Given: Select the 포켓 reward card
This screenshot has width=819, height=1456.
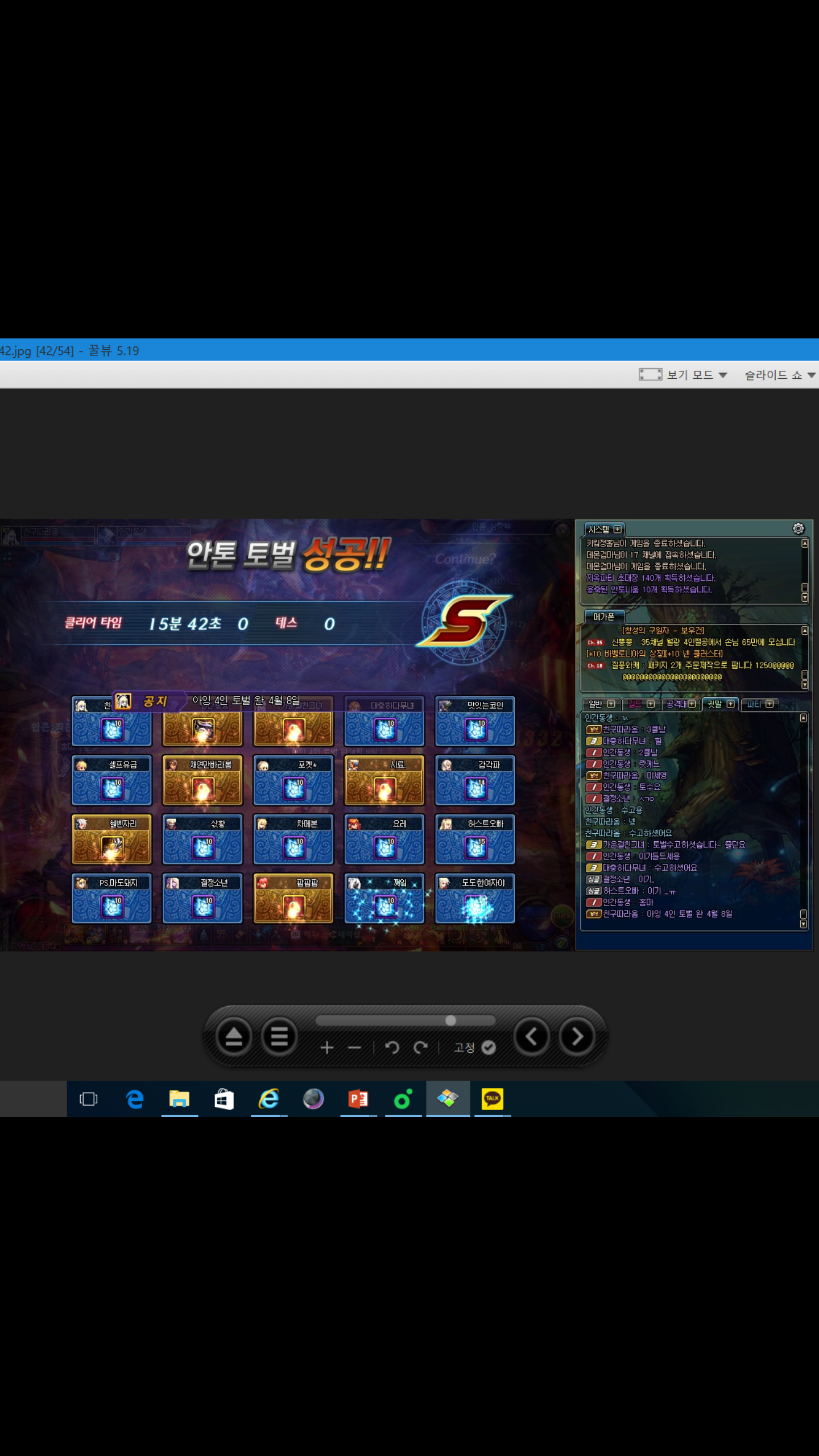Looking at the screenshot, I should 293,780.
